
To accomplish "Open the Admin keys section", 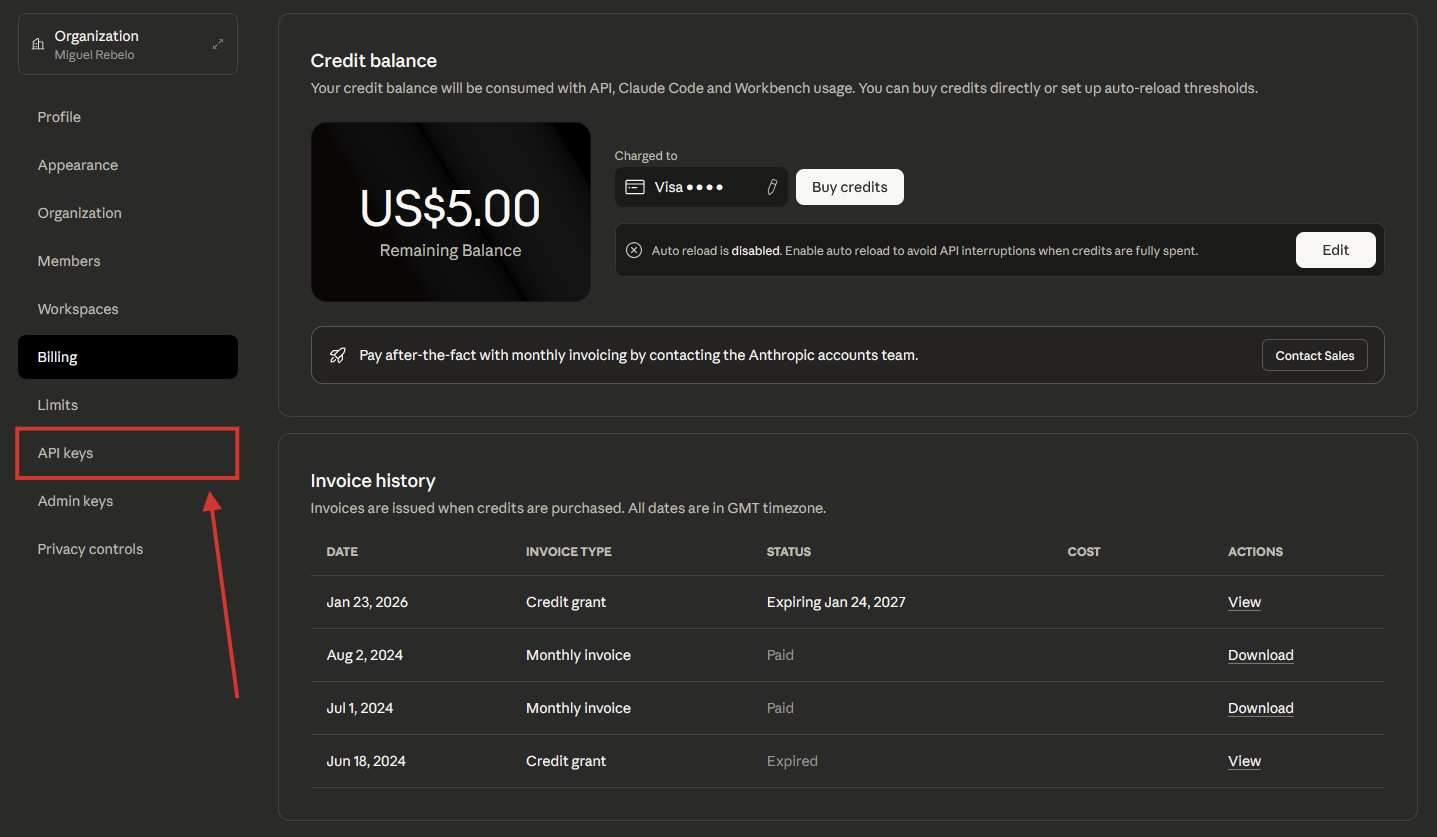I will (x=74, y=500).
